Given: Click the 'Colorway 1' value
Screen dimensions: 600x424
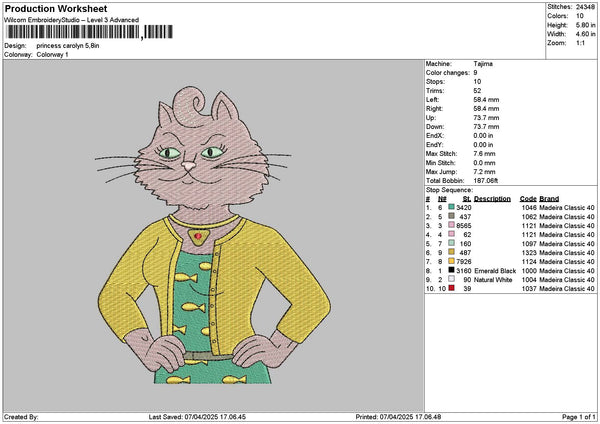Looking at the screenshot, I should coord(52,55).
